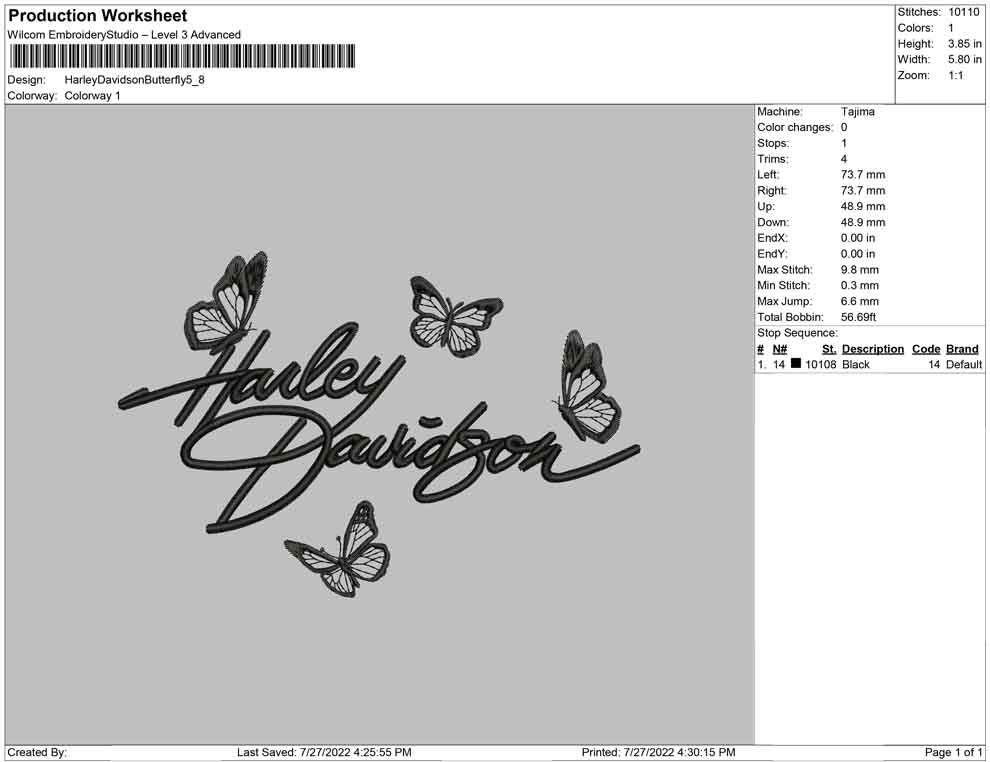Select design name 'HarleyDavidsonButterfly5_8'
The image size is (990, 762).
click(134, 80)
